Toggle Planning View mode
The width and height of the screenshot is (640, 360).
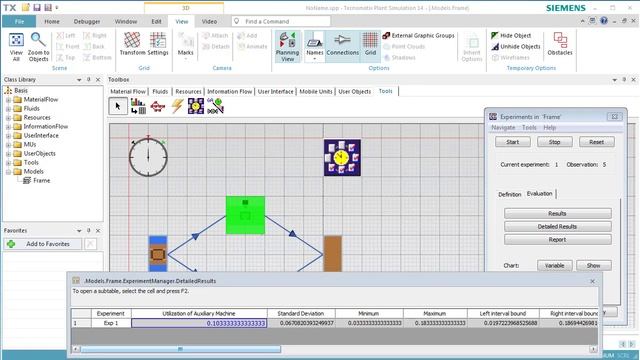[287, 47]
